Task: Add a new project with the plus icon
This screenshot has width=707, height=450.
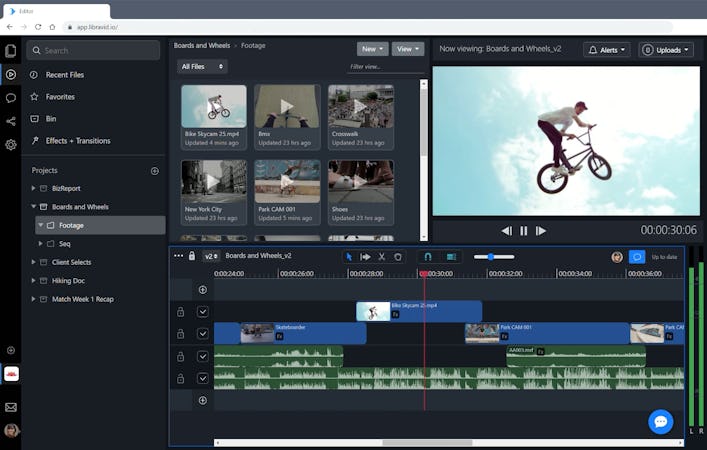Action: point(155,171)
